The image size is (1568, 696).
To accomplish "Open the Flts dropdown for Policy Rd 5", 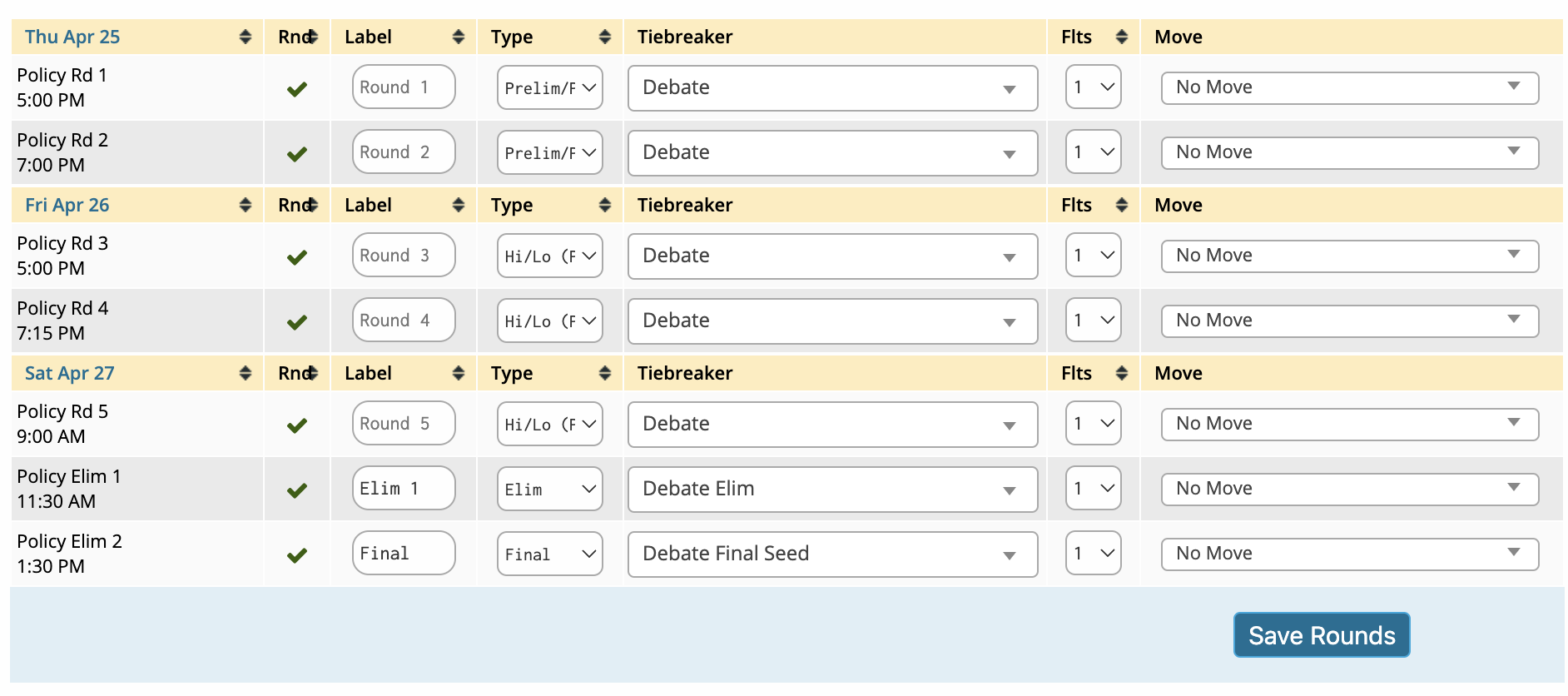I will (1093, 424).
